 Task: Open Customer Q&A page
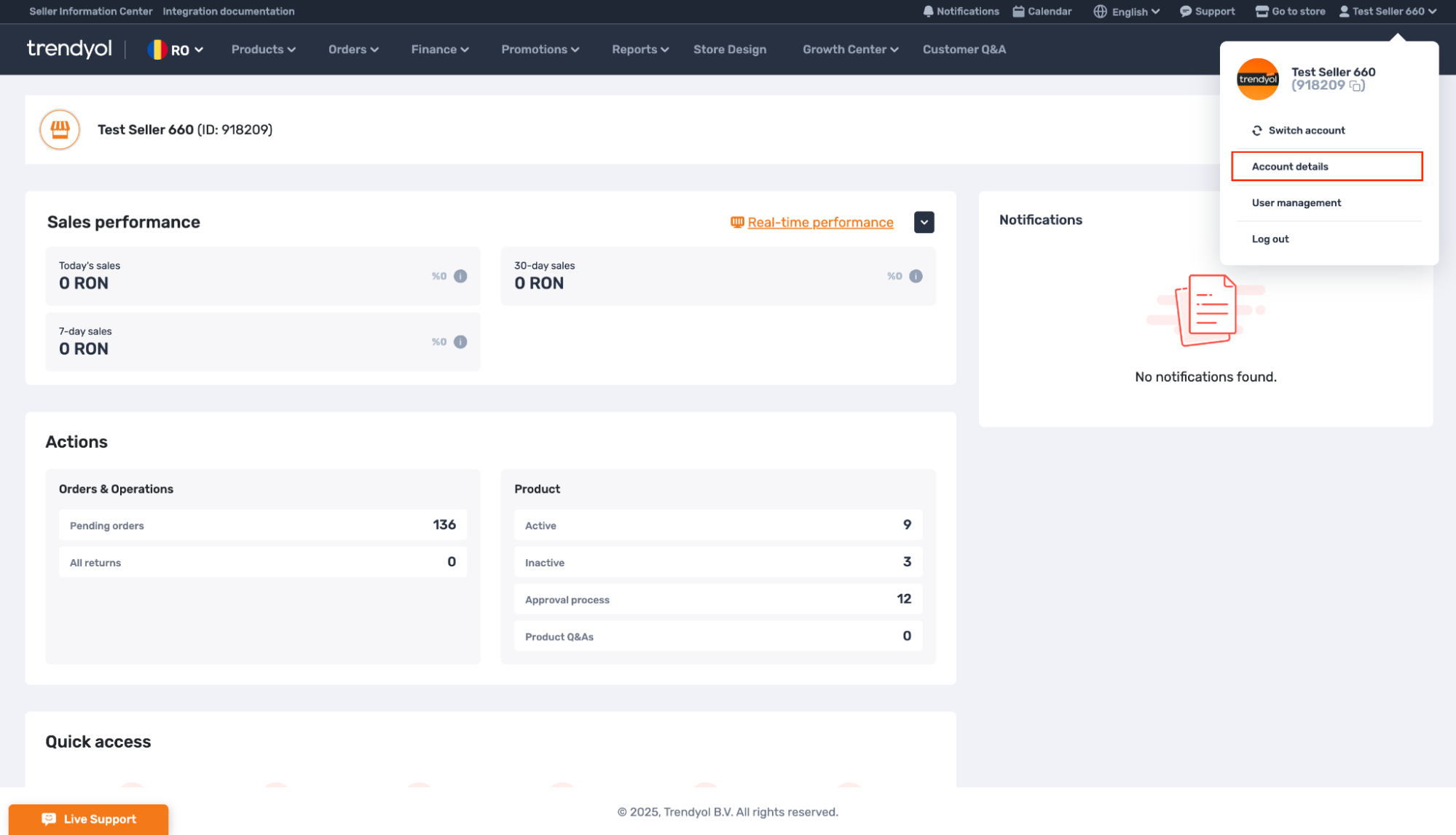pos(964,50)
